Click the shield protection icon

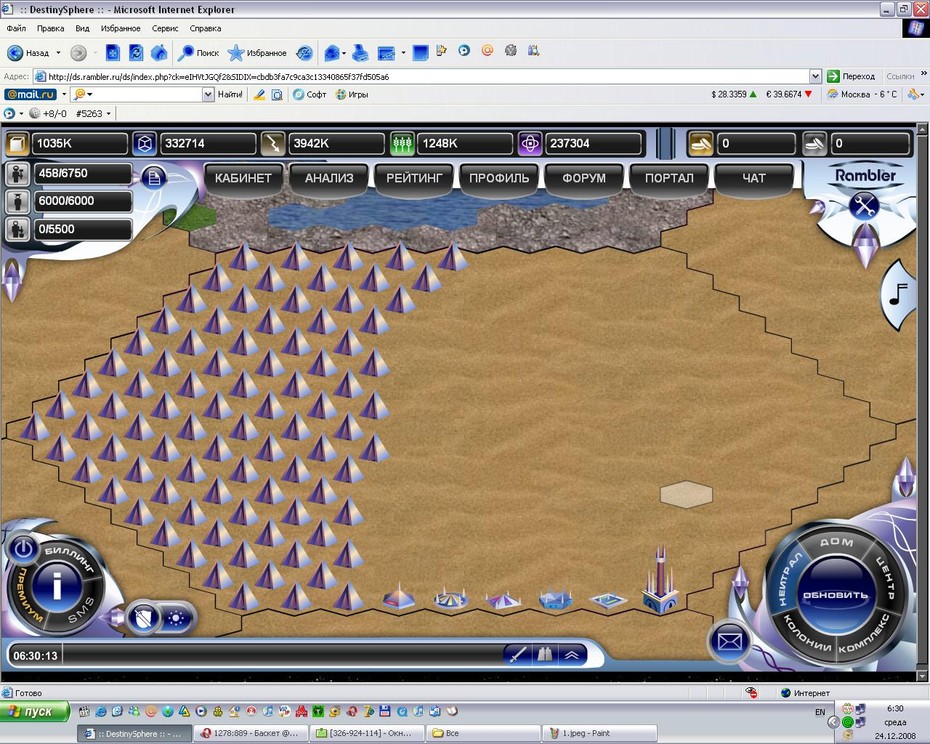click(144, 618)
